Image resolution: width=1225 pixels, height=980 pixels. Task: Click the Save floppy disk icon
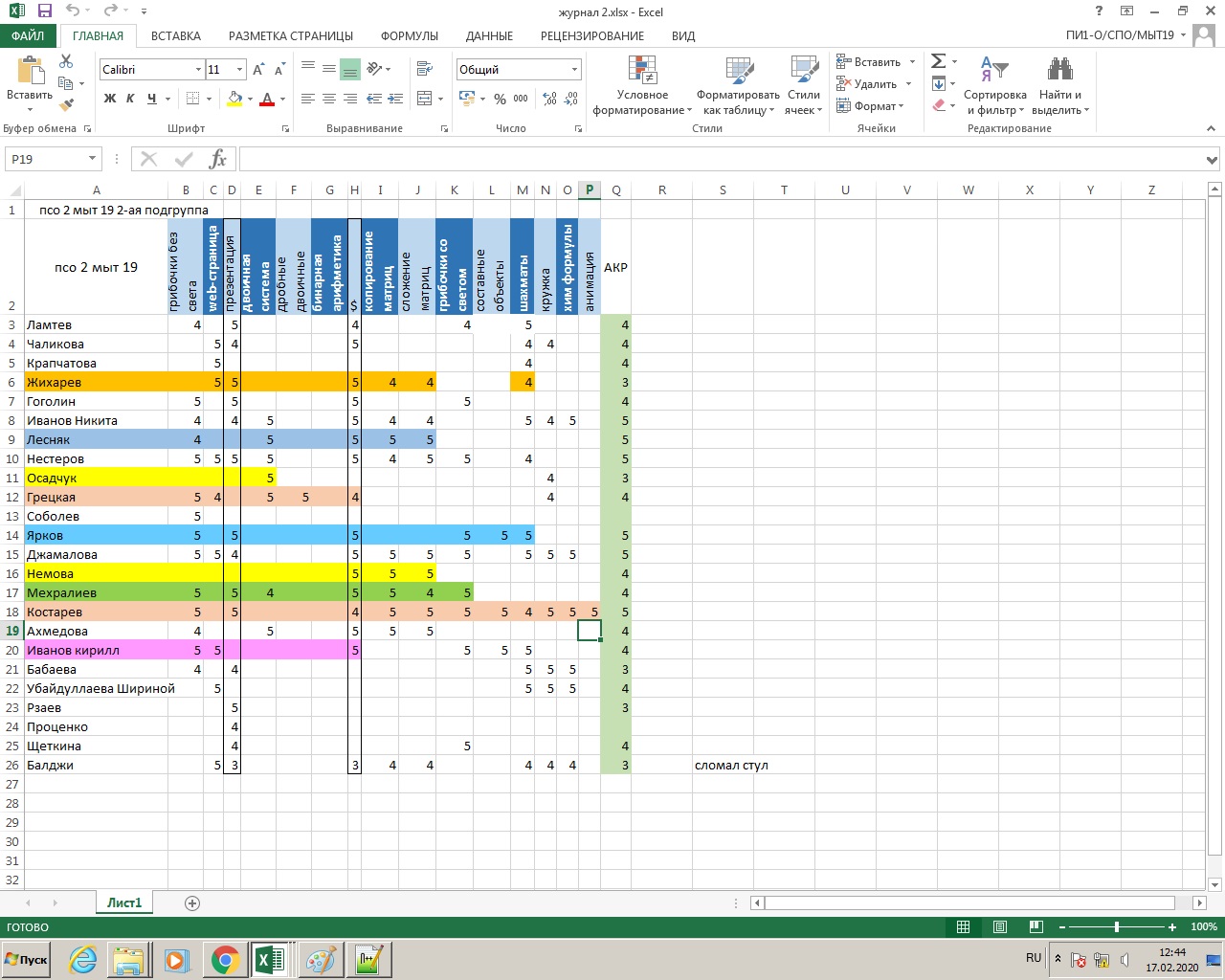click(44, 11)
